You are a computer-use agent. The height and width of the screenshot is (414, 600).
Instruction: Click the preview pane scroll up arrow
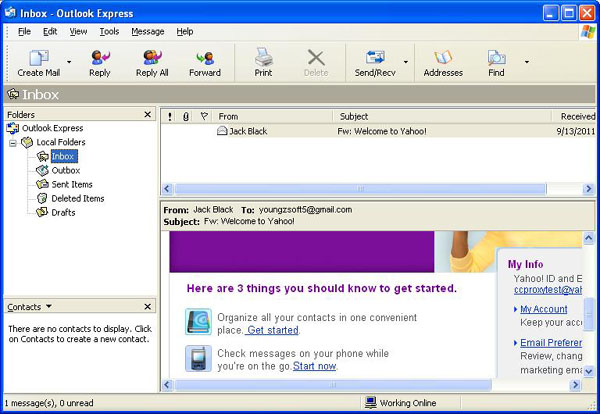[589, 238]
